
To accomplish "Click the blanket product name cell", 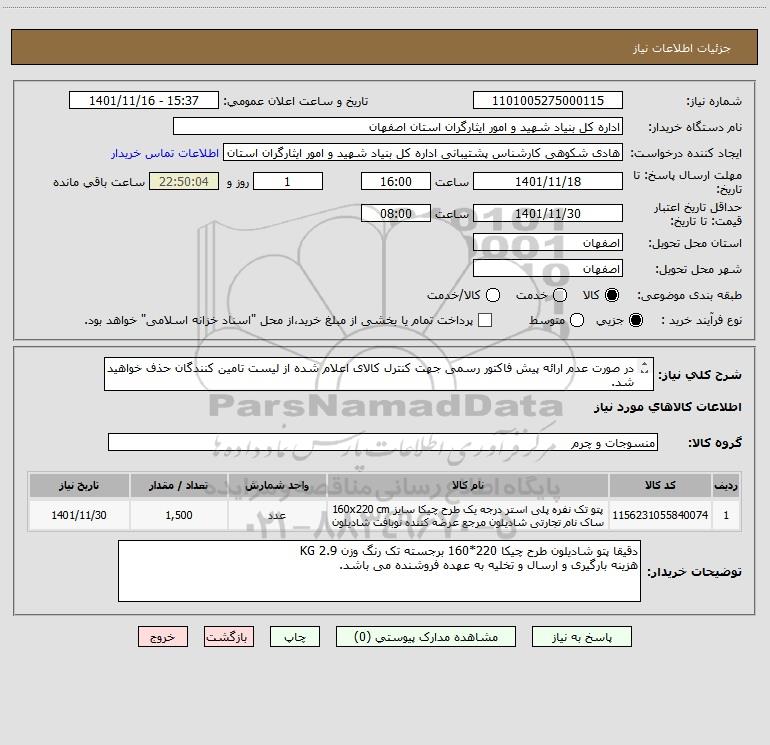I will click(468, 515).
